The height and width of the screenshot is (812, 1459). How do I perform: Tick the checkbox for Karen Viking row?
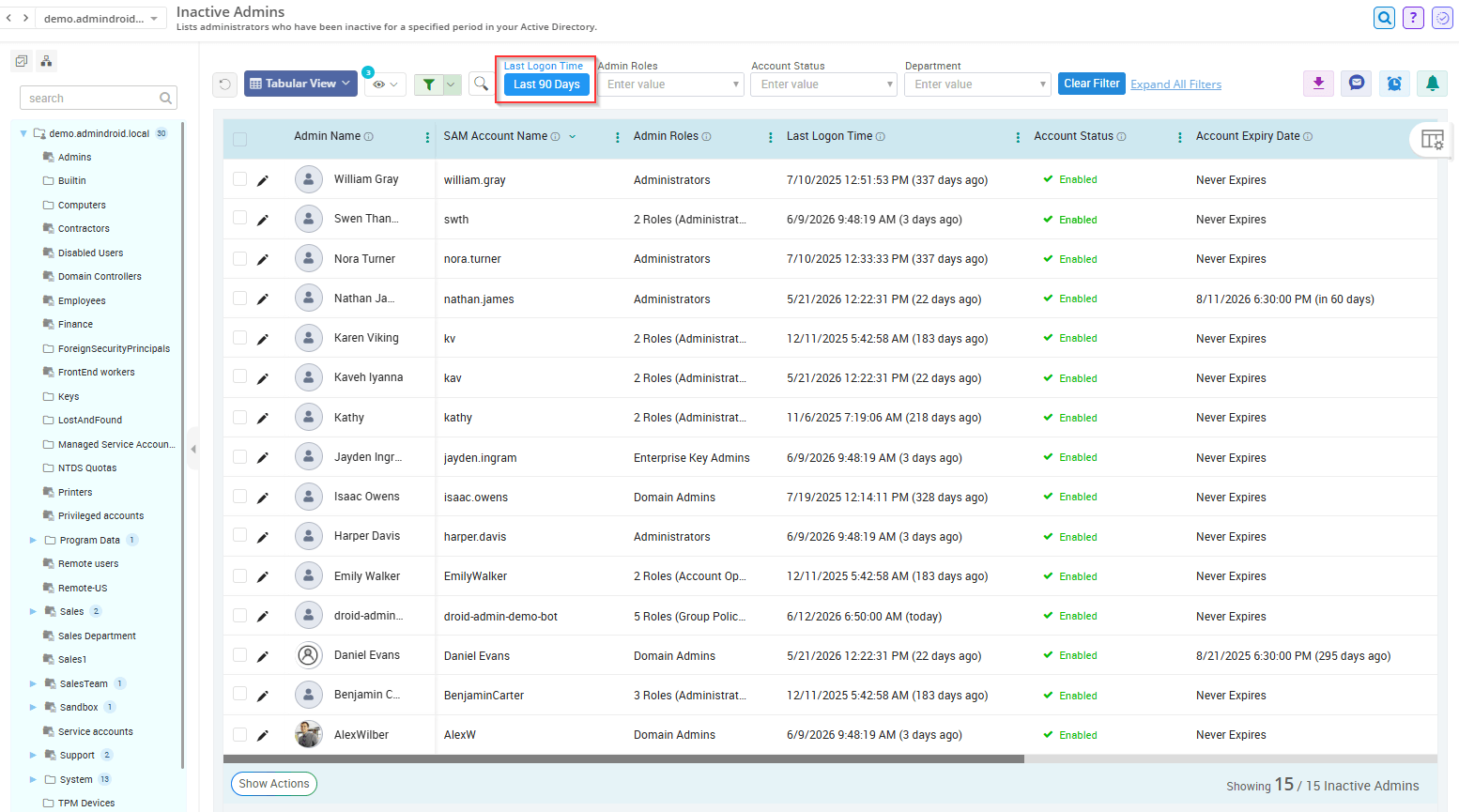(239, 337)
